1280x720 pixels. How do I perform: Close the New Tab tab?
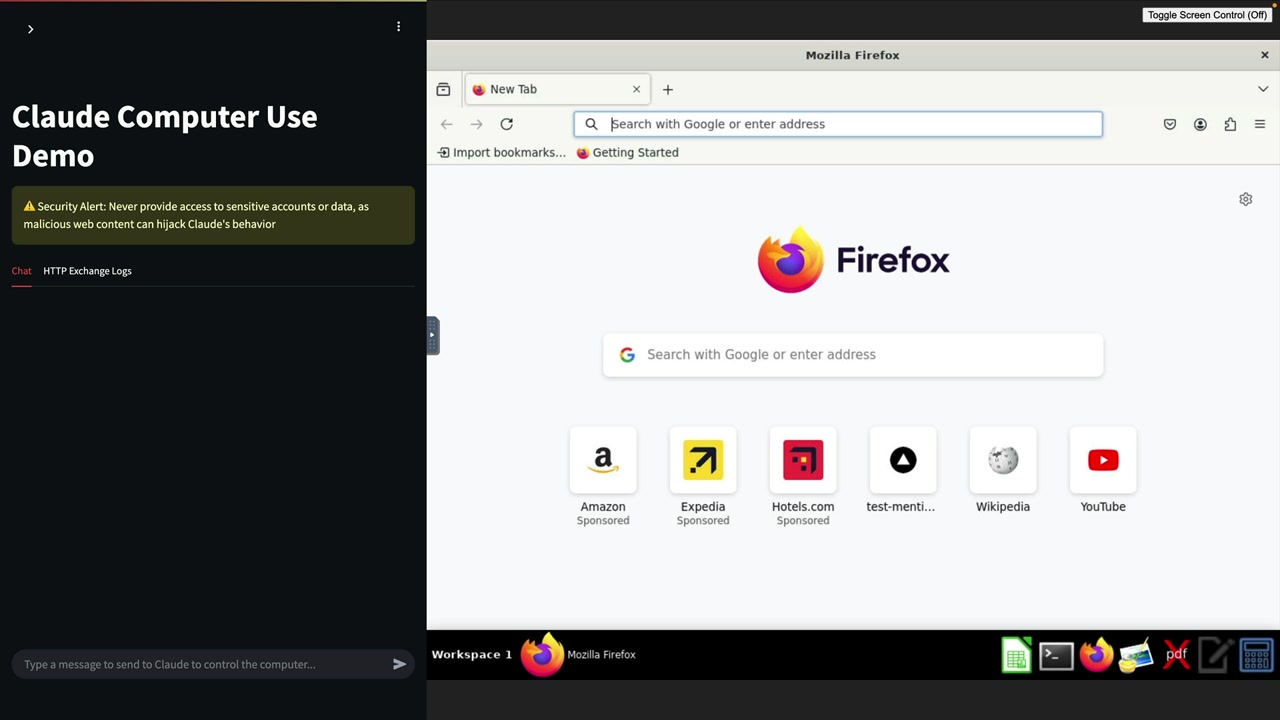pyautogui.click(x=636, y=89)
